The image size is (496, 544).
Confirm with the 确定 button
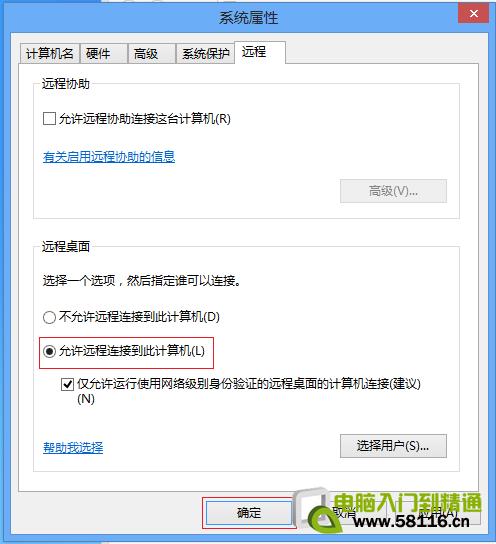coord(249,513)
